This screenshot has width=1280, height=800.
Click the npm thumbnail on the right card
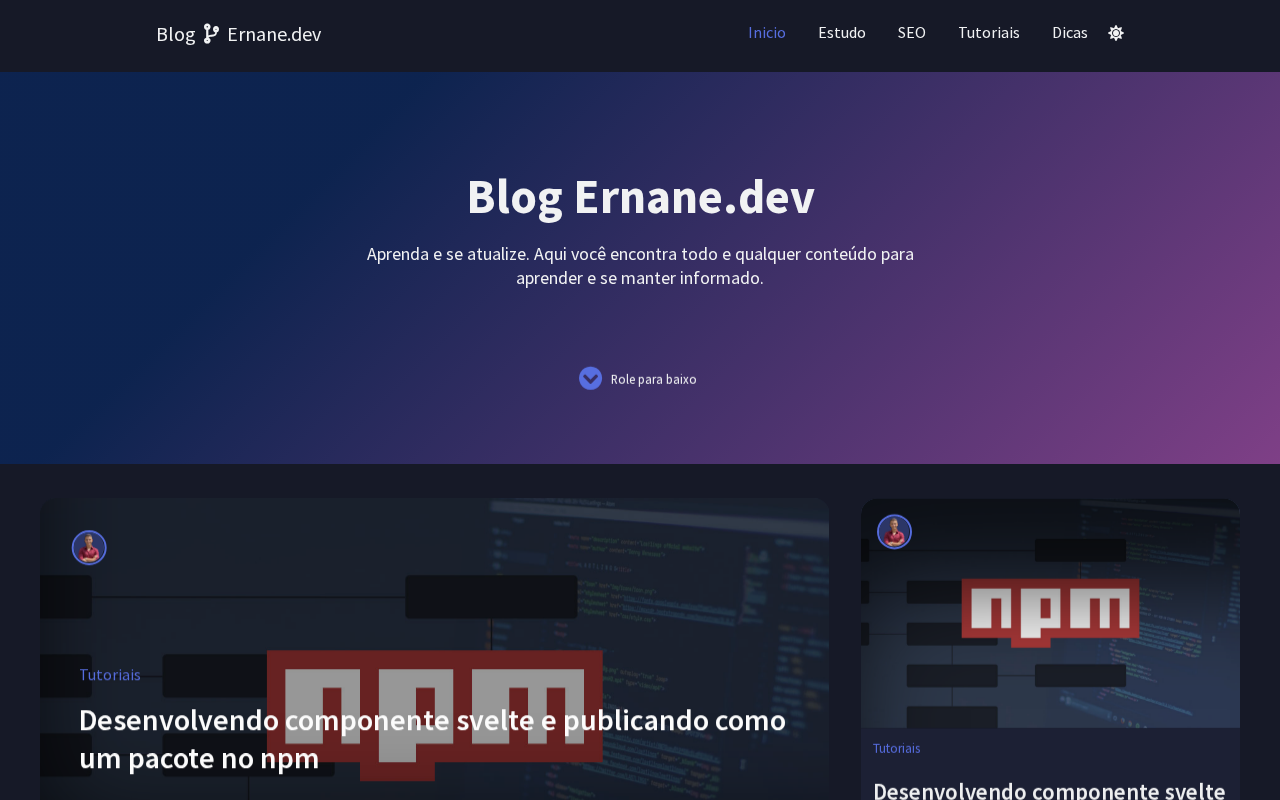[x=1050, y=613]
